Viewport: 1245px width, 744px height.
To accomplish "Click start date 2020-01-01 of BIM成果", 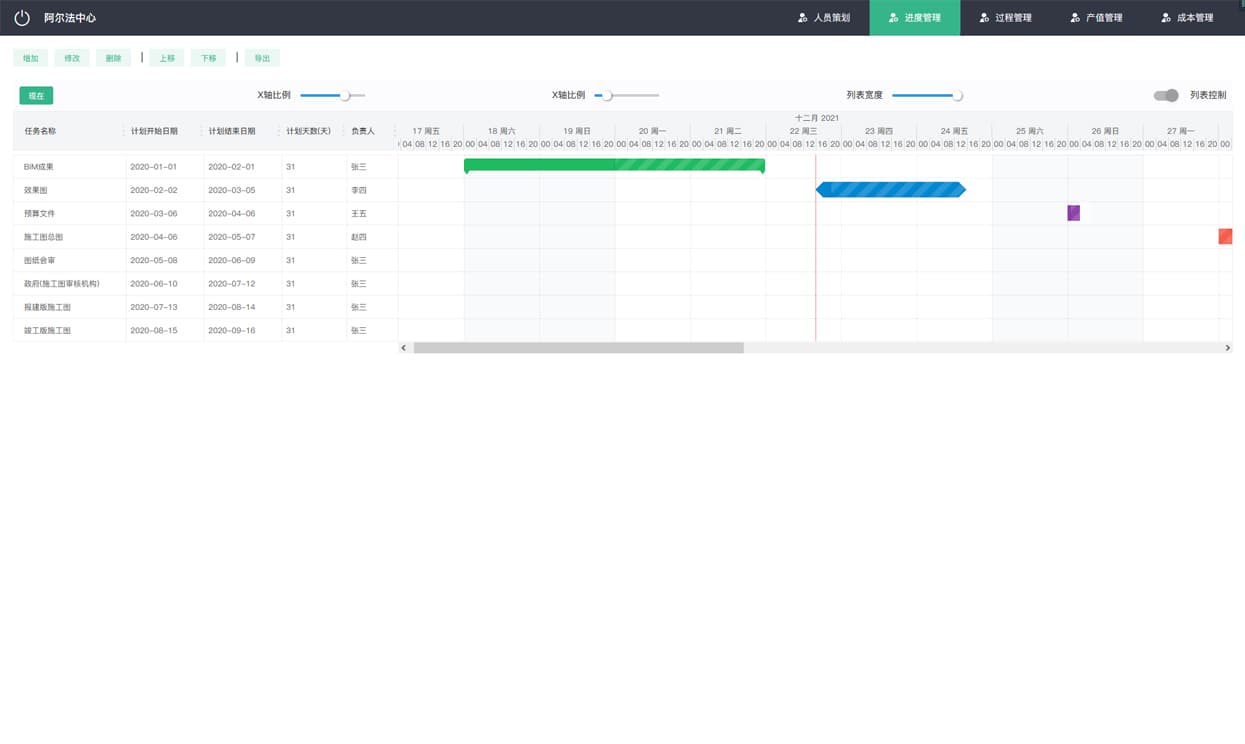I will click(x=154, y=167).
